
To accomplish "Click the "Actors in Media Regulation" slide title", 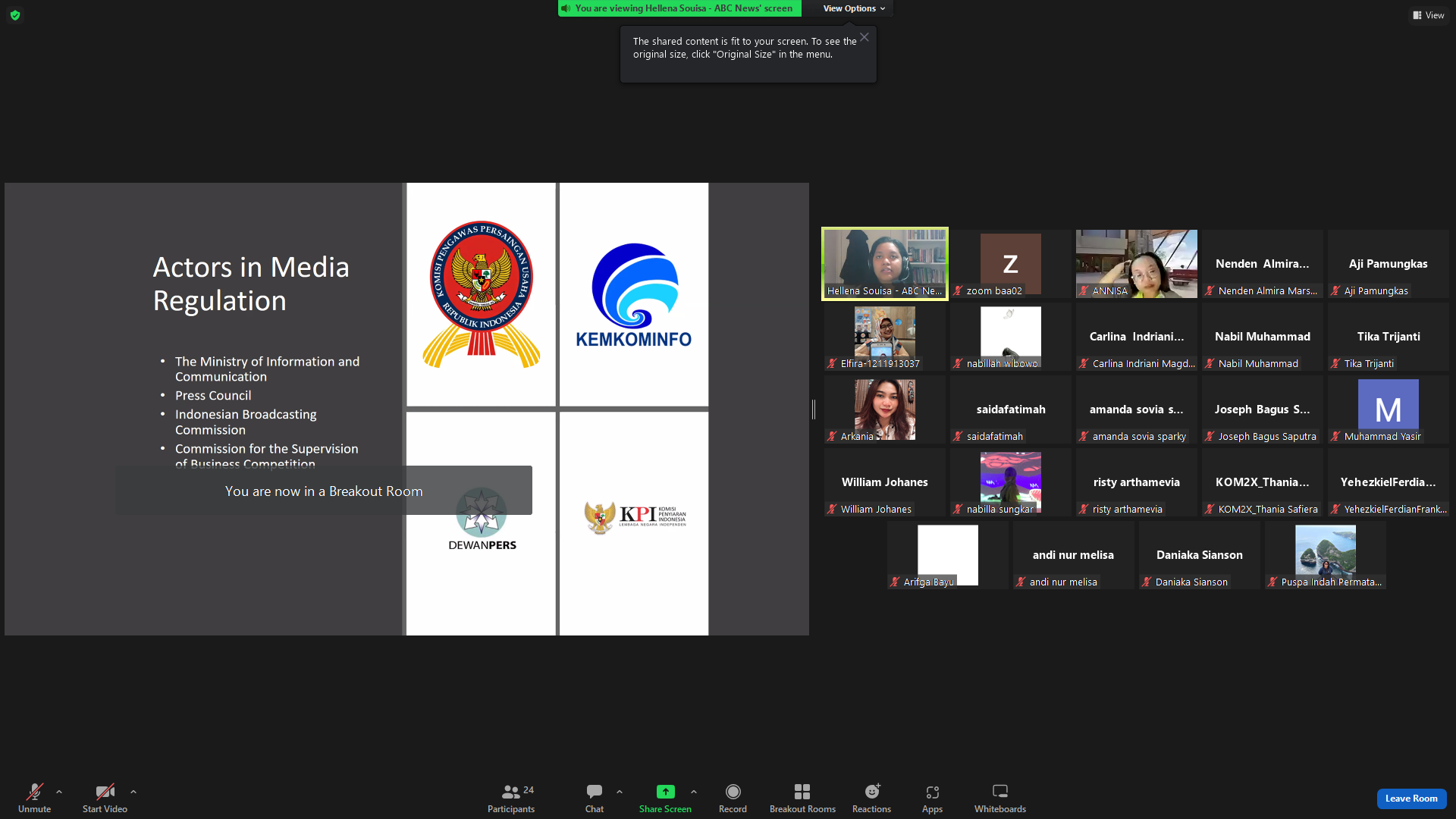I will pyautogui.click(x=251, y=284).
